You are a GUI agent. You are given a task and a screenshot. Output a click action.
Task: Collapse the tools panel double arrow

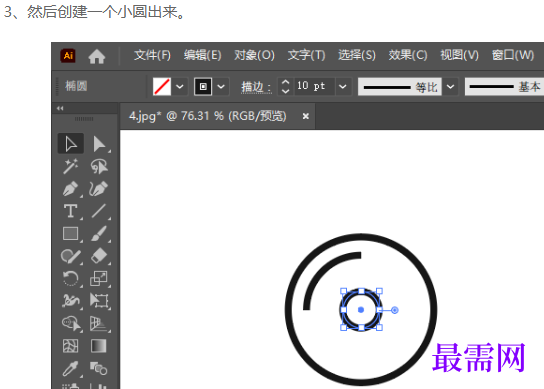60,108
